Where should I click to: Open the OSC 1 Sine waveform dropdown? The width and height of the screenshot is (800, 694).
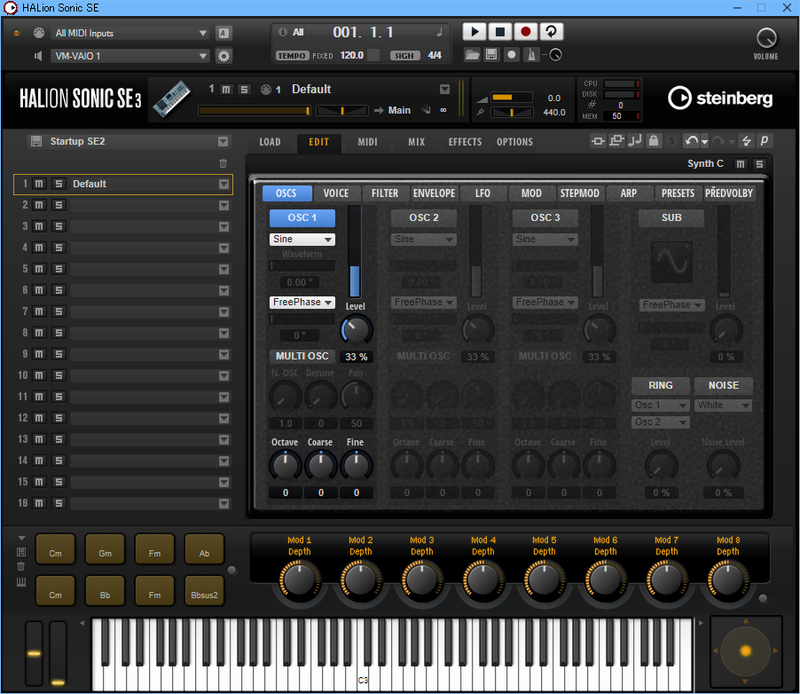pyautogui.click(x=302, y=239)
